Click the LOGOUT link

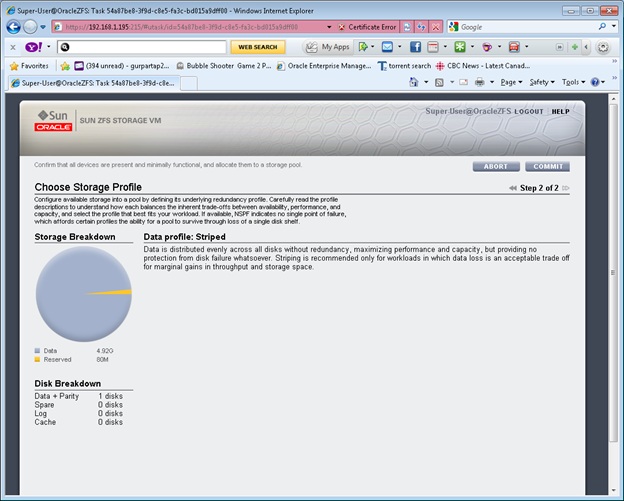[x=528, y=111]
